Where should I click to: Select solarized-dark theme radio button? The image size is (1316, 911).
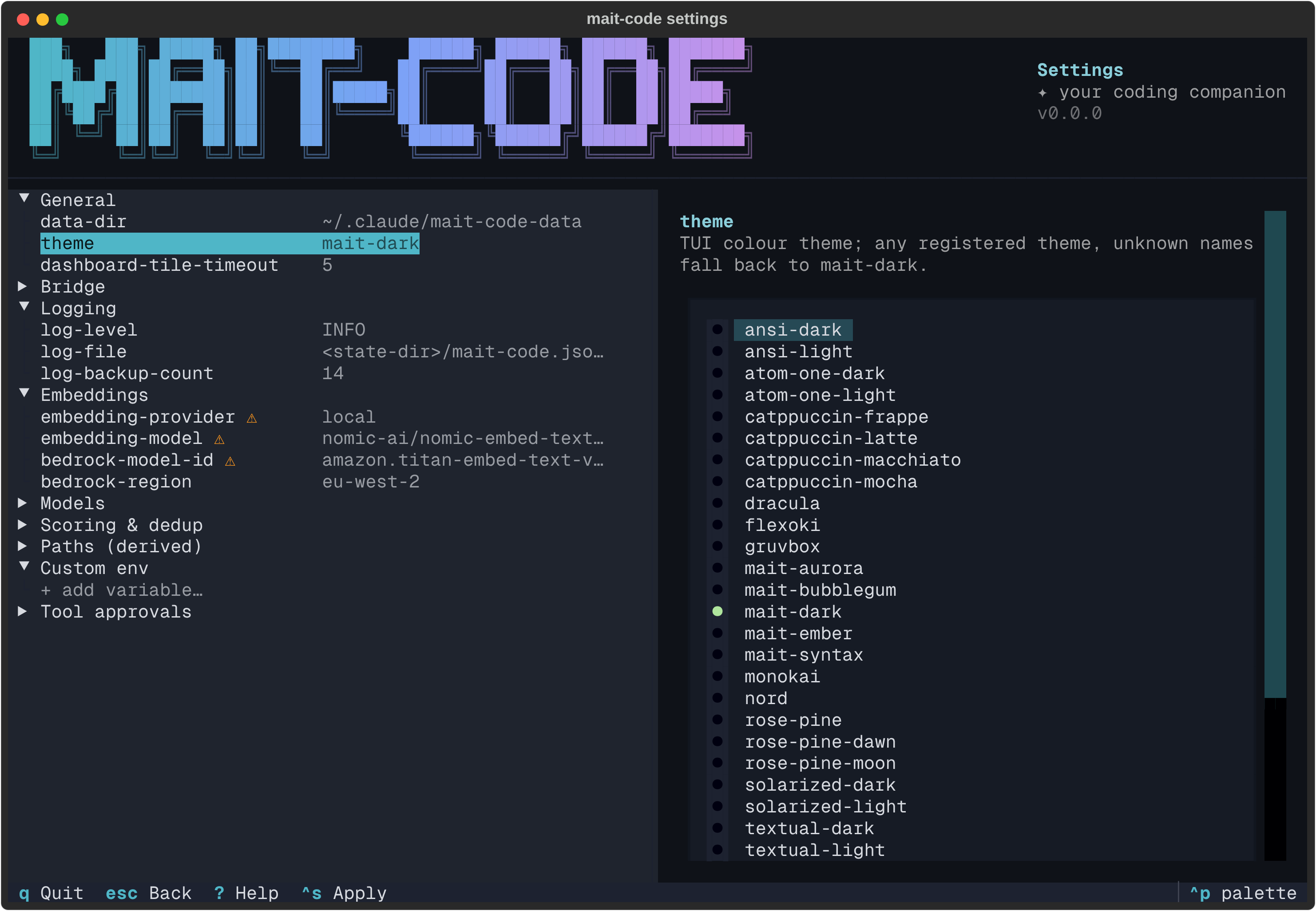[x=717, y=785]
